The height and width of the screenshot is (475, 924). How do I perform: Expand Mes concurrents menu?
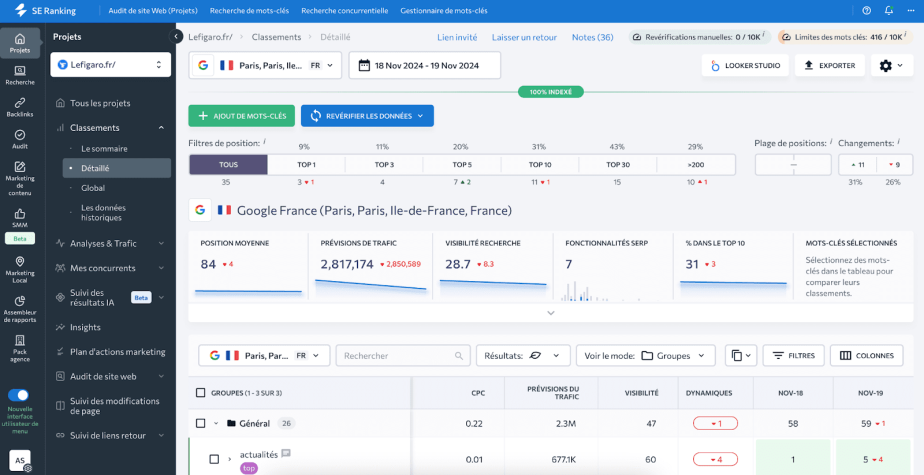coord(111,268)
